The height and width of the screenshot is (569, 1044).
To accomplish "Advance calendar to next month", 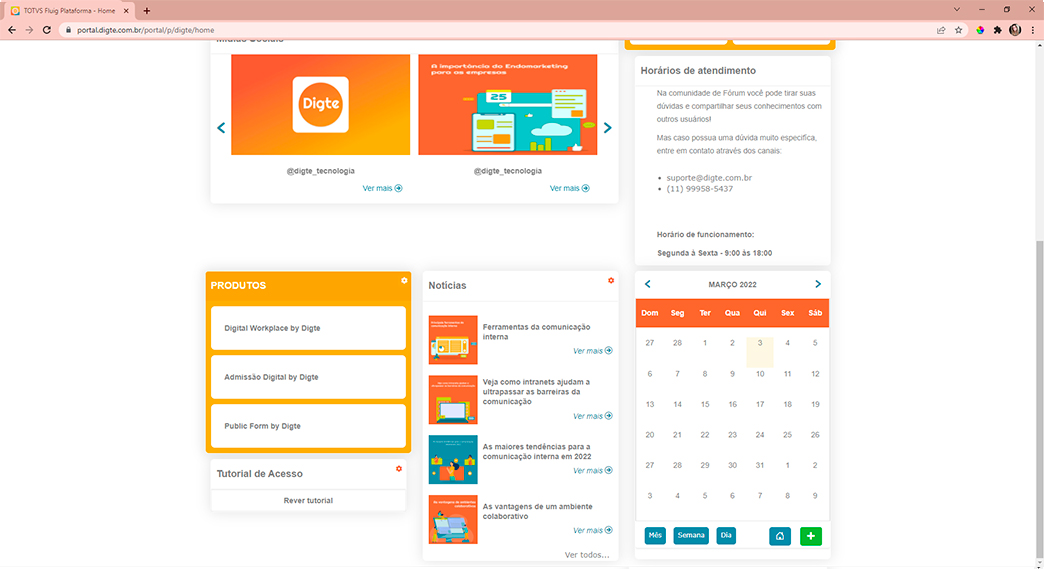I will point(818,285).
